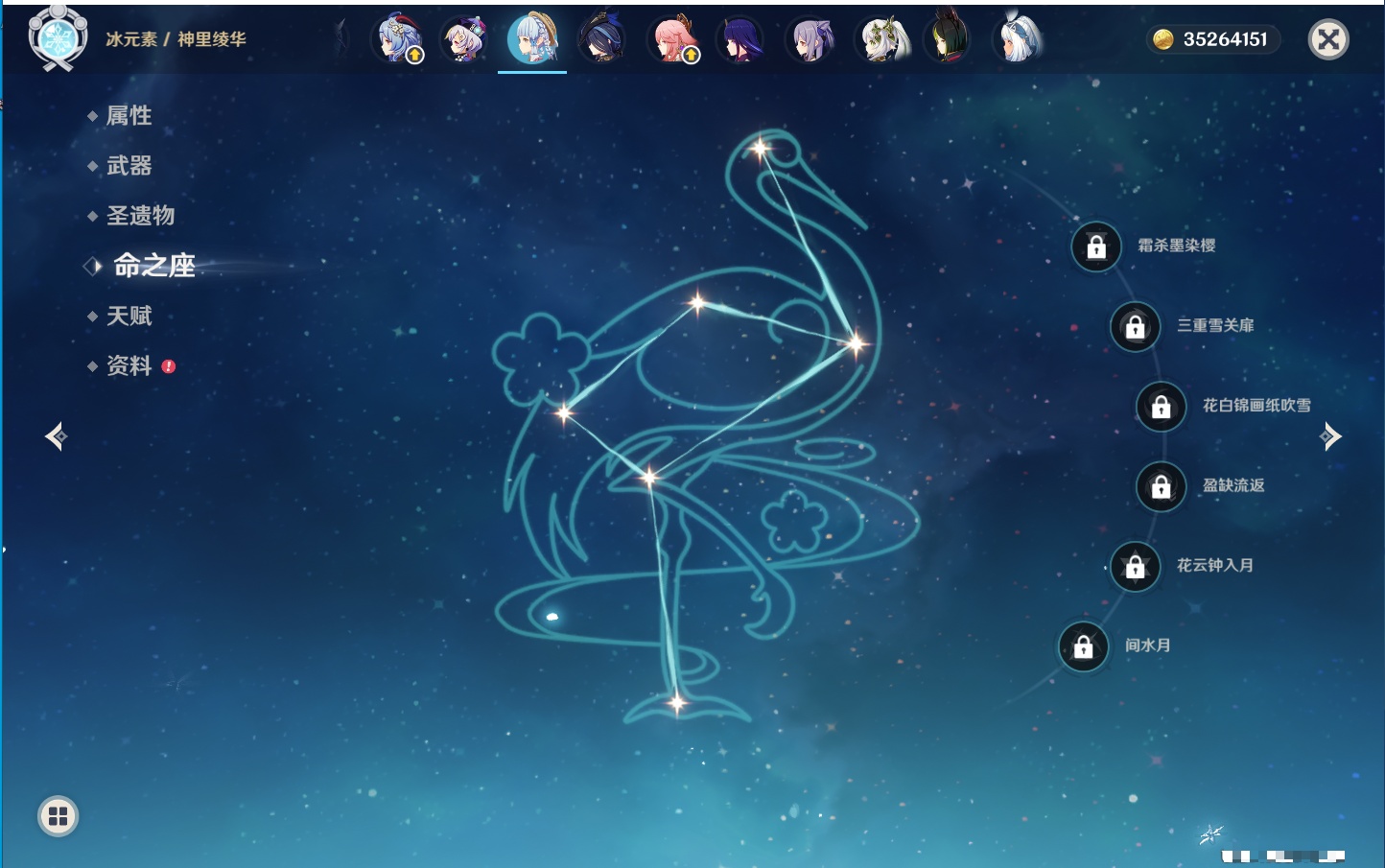The width and height of the screenshot is (1385, 868).
Task: Click the 霜杀墨染樱 label text
Action: click(x=1177, y=246)
